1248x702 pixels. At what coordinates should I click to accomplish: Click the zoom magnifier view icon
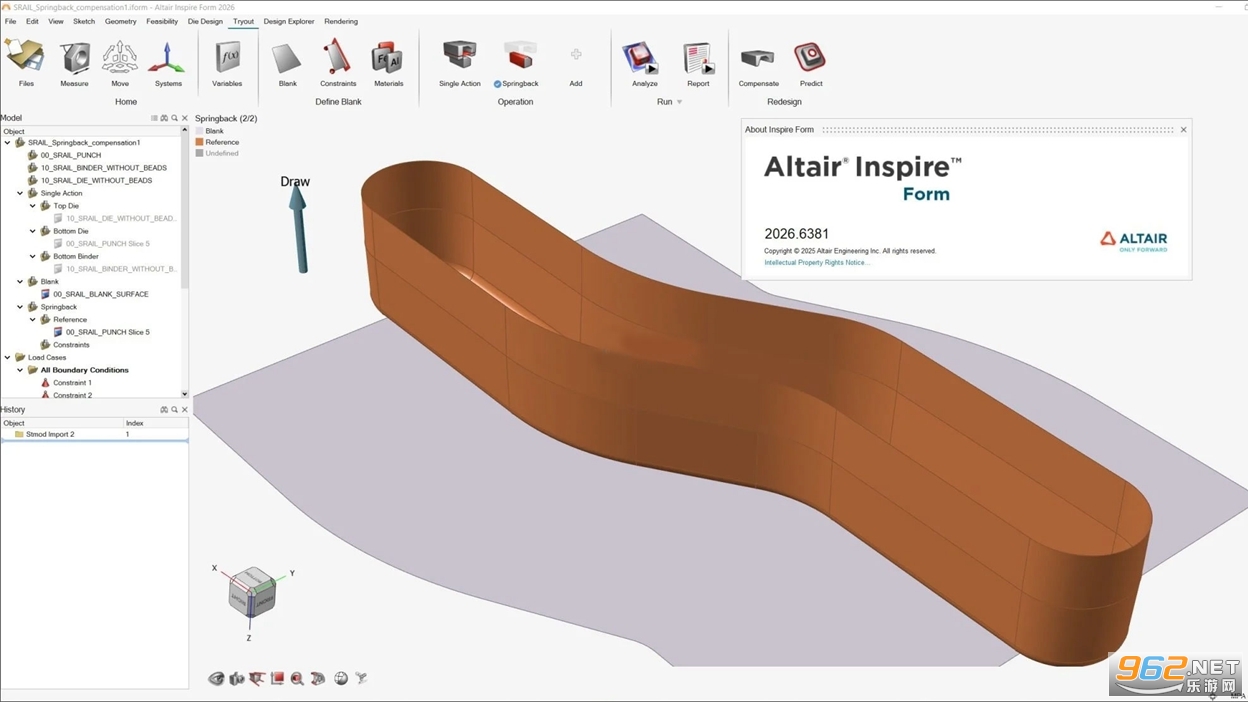click(297, 679)
